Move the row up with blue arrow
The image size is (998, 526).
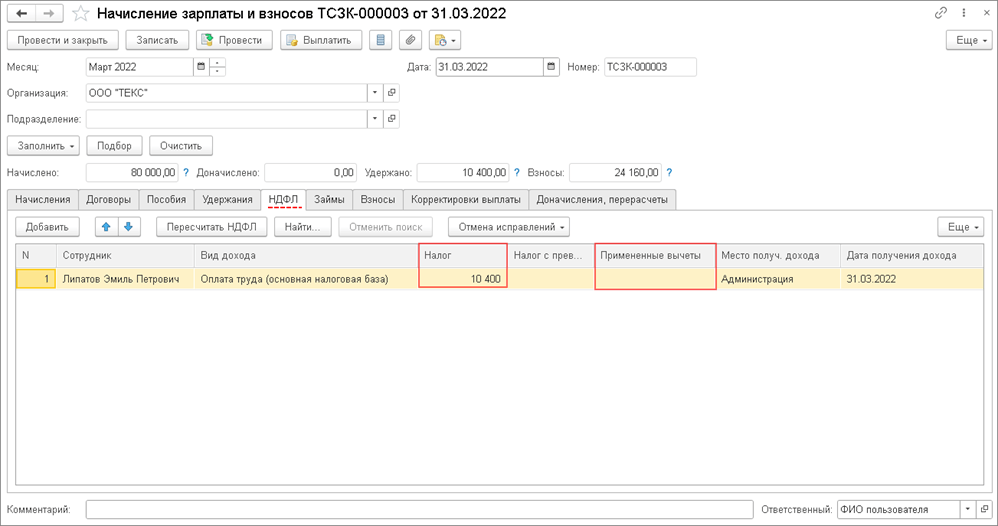106,227
